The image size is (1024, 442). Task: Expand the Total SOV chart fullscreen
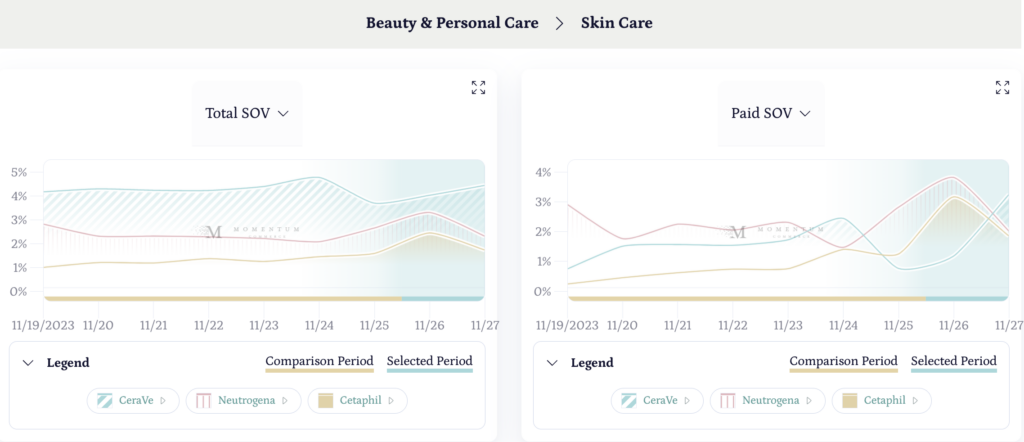click(x=478, y=88)
